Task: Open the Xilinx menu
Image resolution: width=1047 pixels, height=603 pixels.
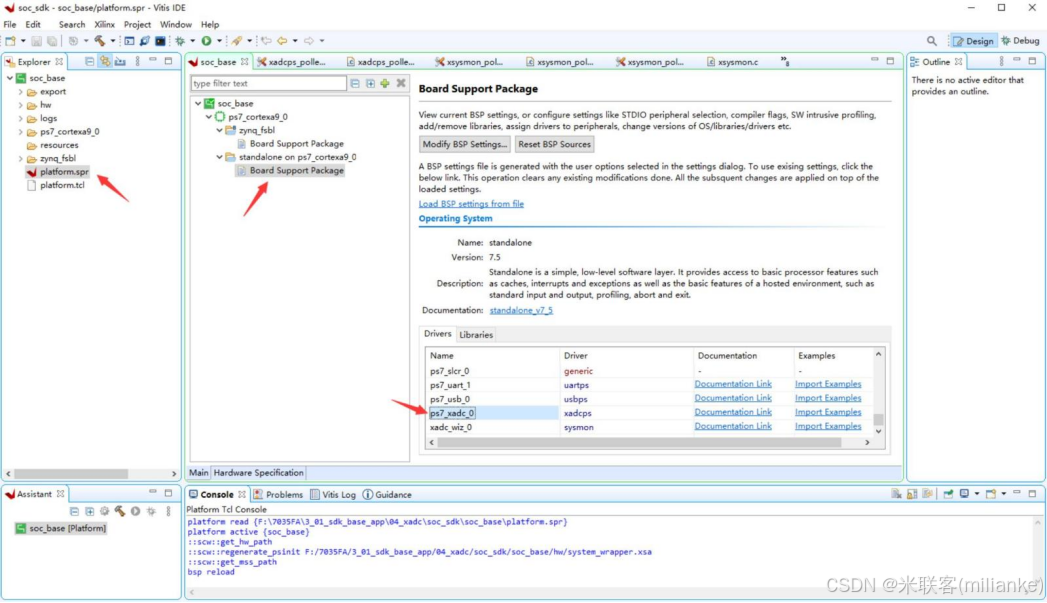Action: pos(104,24)
